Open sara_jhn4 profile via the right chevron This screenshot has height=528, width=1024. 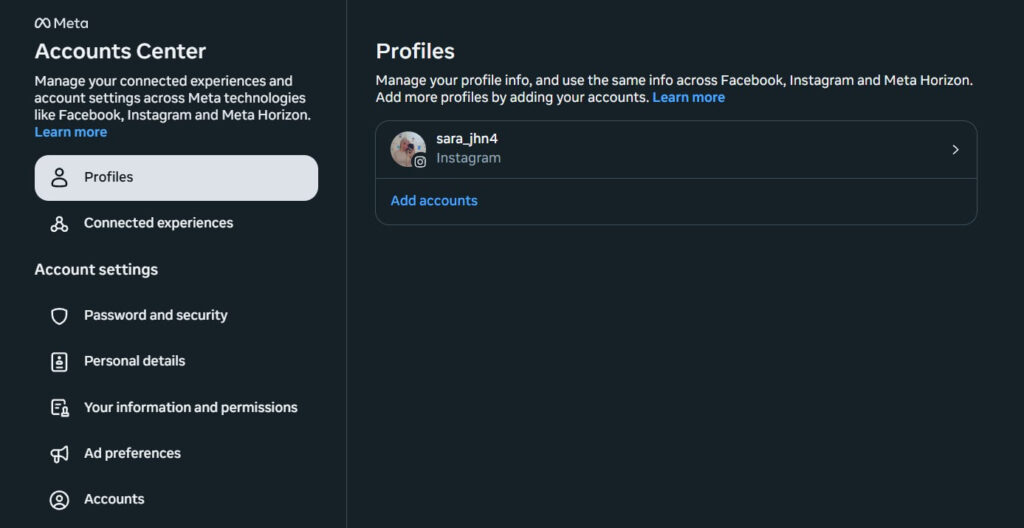[x=955, y=150]
